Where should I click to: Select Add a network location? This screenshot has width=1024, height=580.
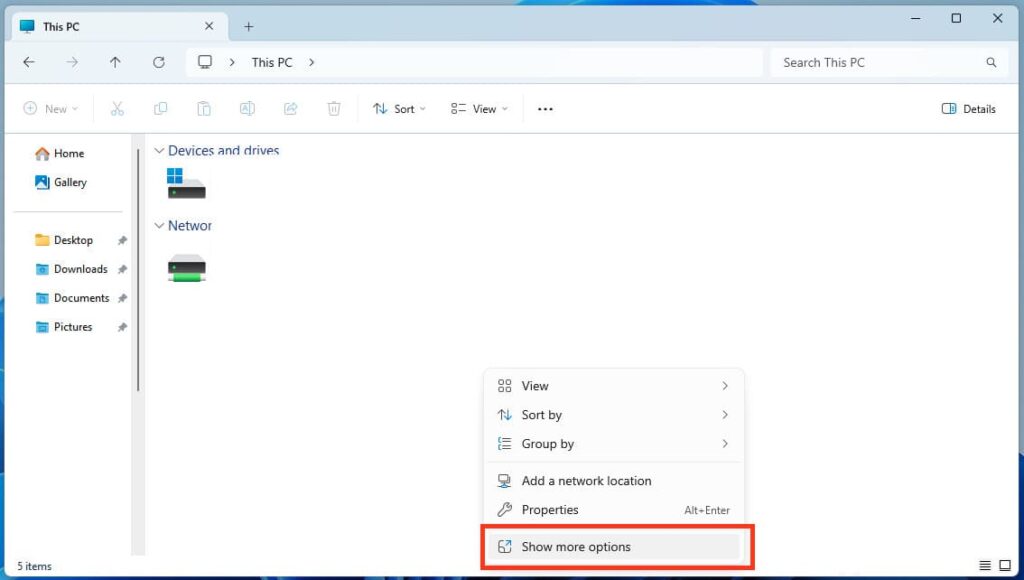pos(586,481)
